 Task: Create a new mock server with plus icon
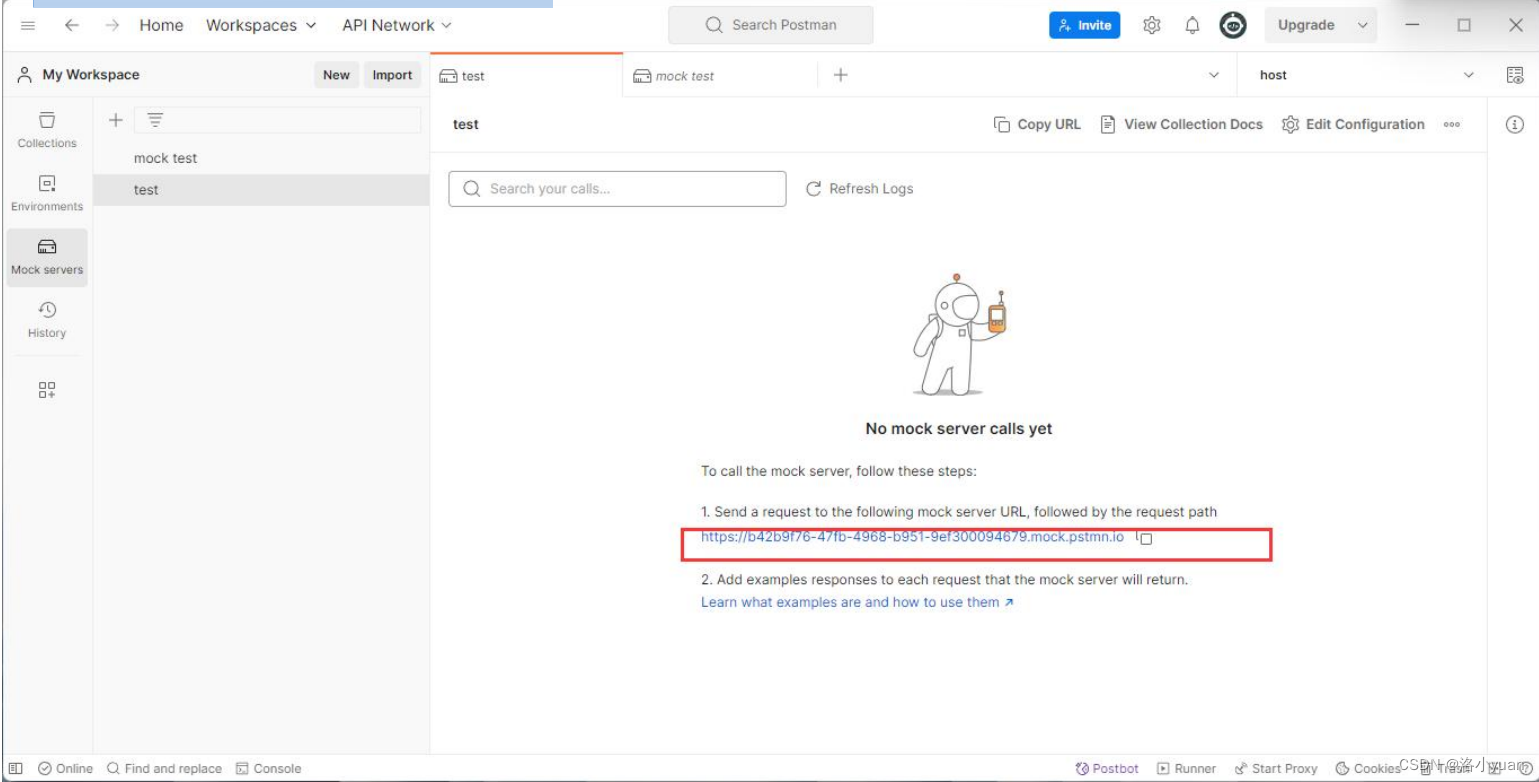116,120
